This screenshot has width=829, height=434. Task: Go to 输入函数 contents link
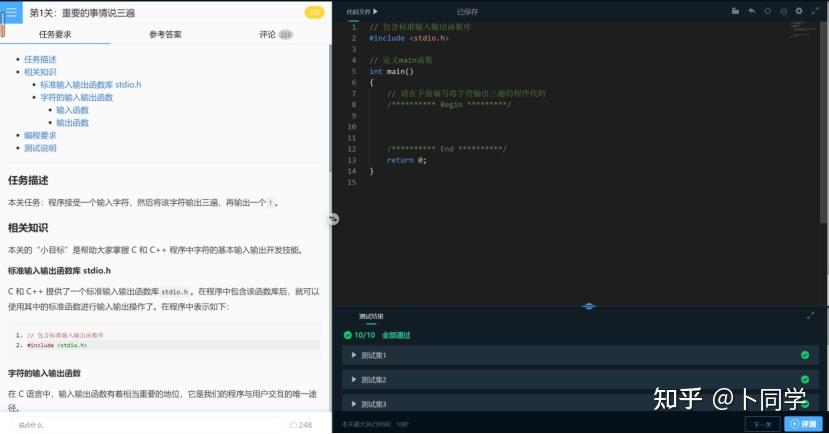click(x=72, y=110)
